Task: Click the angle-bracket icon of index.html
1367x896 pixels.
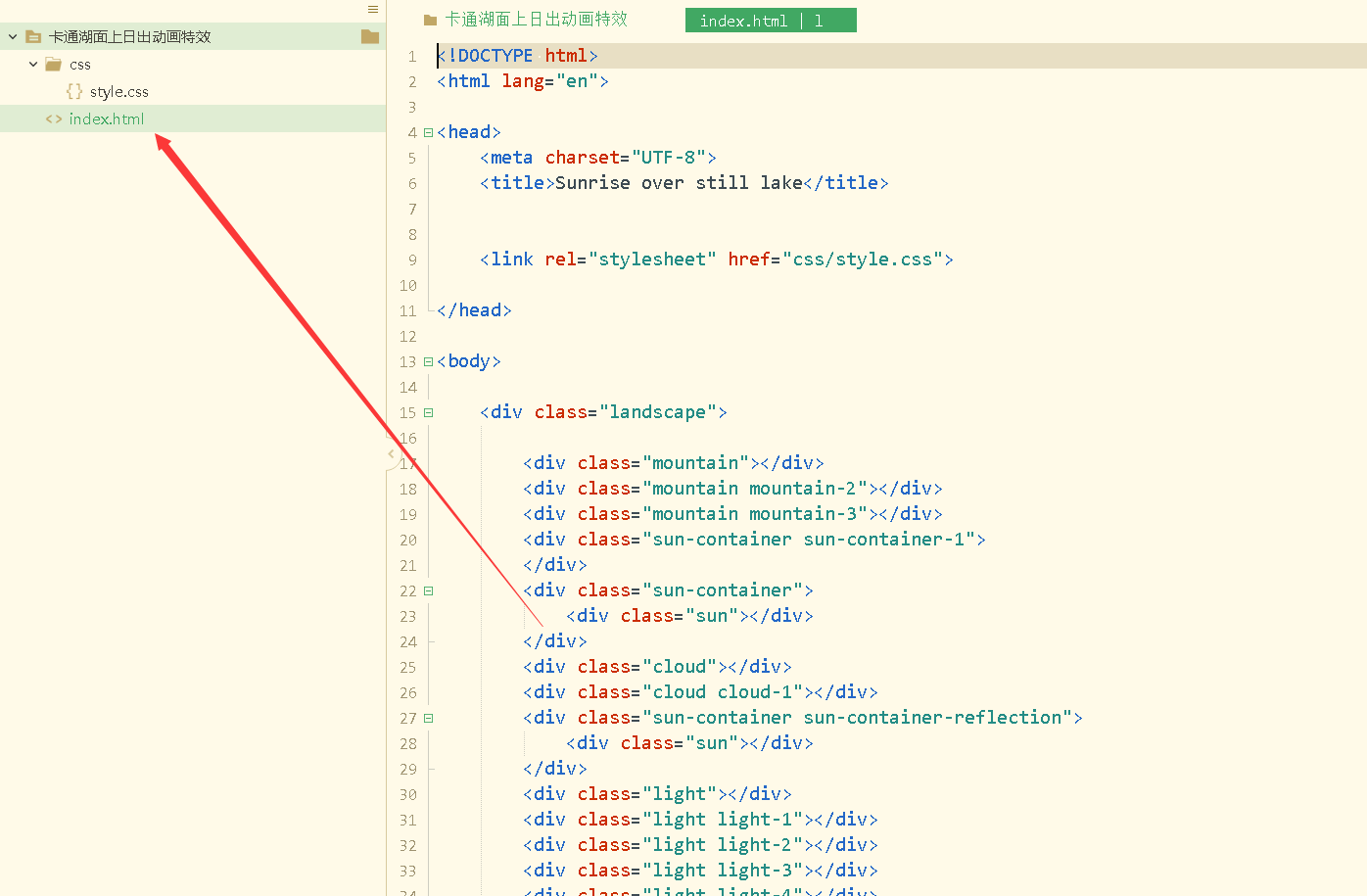Action: [x=54, y=118]
